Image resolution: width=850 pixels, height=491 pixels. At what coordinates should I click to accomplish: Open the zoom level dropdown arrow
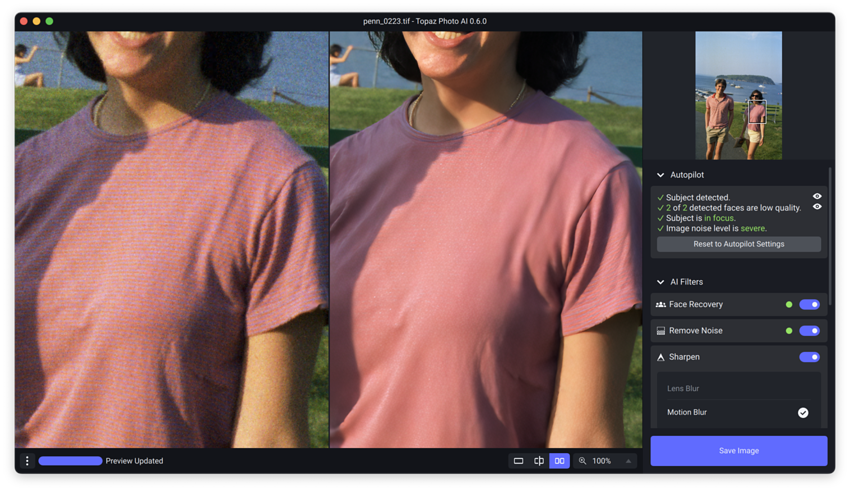click(628, 461)
